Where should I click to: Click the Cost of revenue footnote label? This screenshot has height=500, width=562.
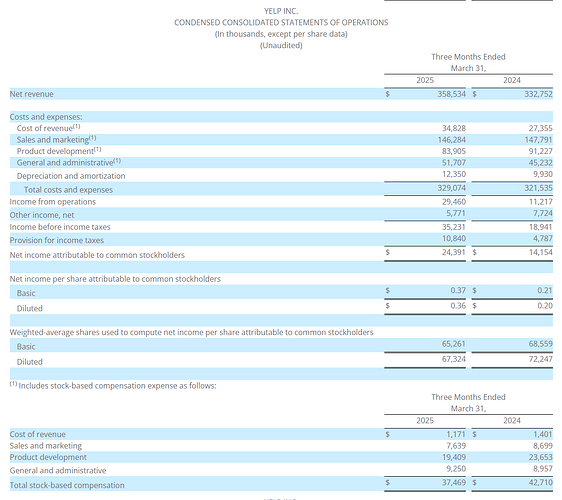48,128
